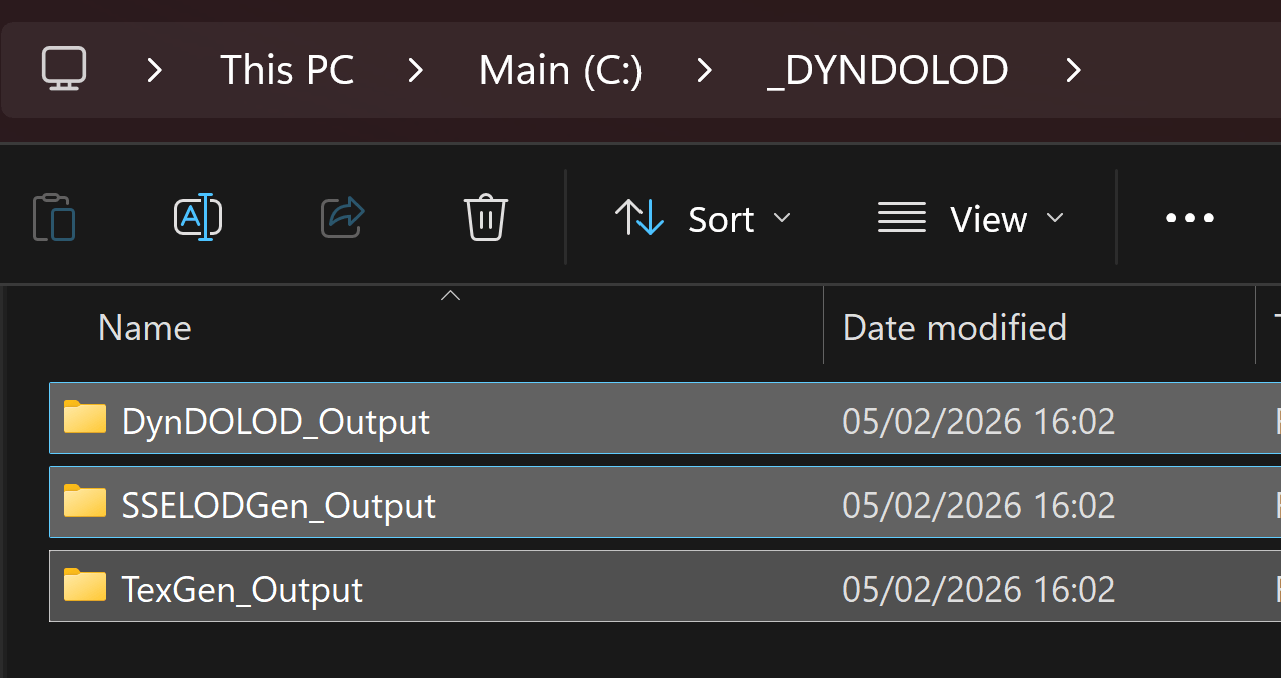This screenshot has width=1281, height=678.
Task: Click the _DYNDOLOD breadcrumb segment
Action: [x=888, y=70]
